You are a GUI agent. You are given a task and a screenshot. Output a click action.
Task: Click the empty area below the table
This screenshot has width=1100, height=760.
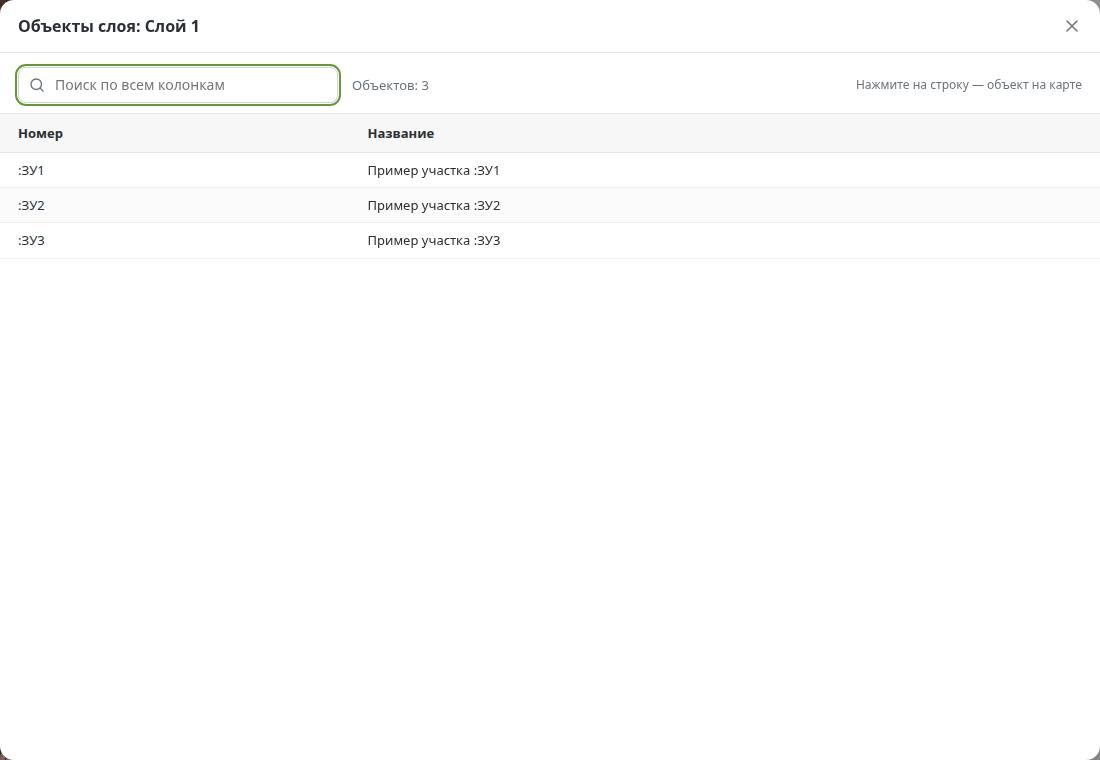pos(550,505)
